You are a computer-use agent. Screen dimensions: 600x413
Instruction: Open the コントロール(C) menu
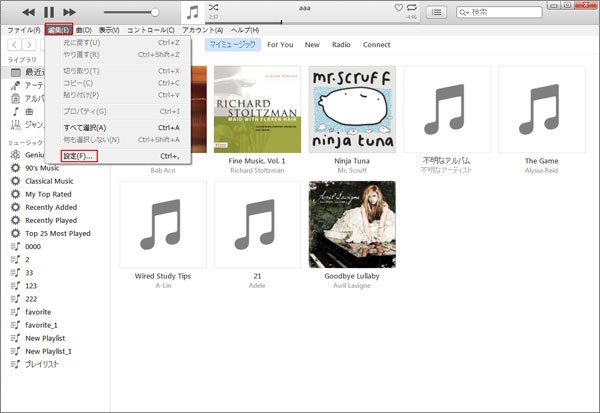click(x=150, y=30)
